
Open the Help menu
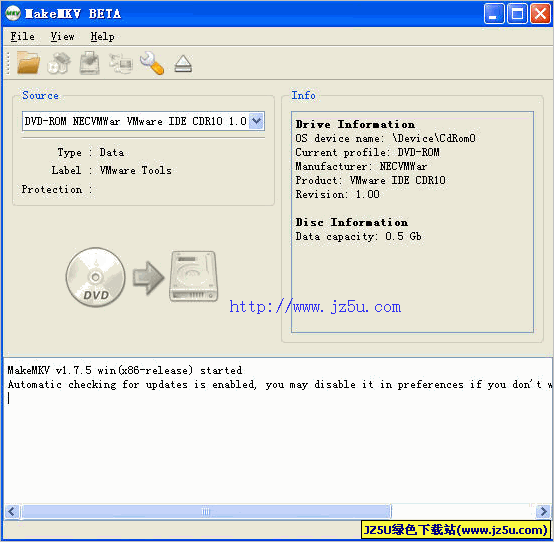click(x=102, y=36)
